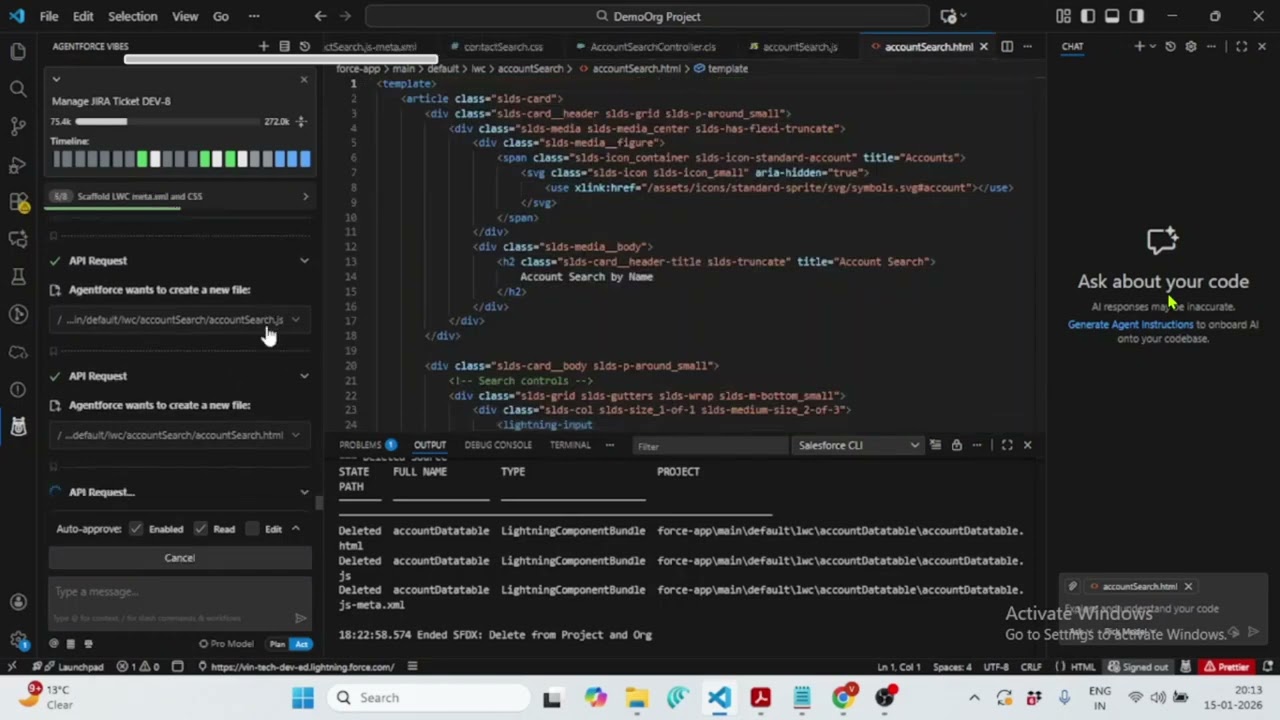Collapse Auto-approve options chevron
1280x720 pixels.
(295, 529)
